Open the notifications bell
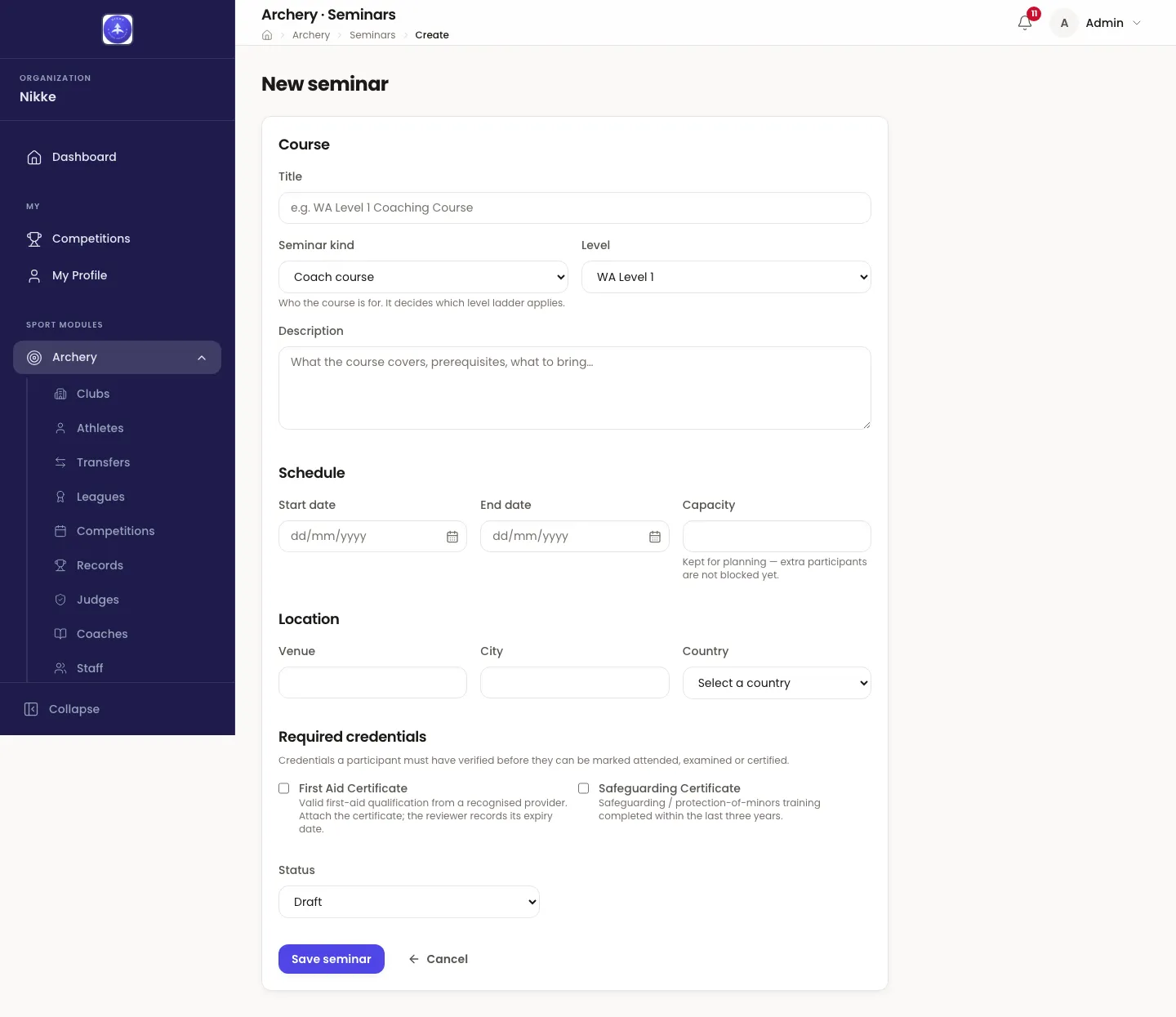This screenshot has width=1176, height=1017. click(x=1025, y=23)
